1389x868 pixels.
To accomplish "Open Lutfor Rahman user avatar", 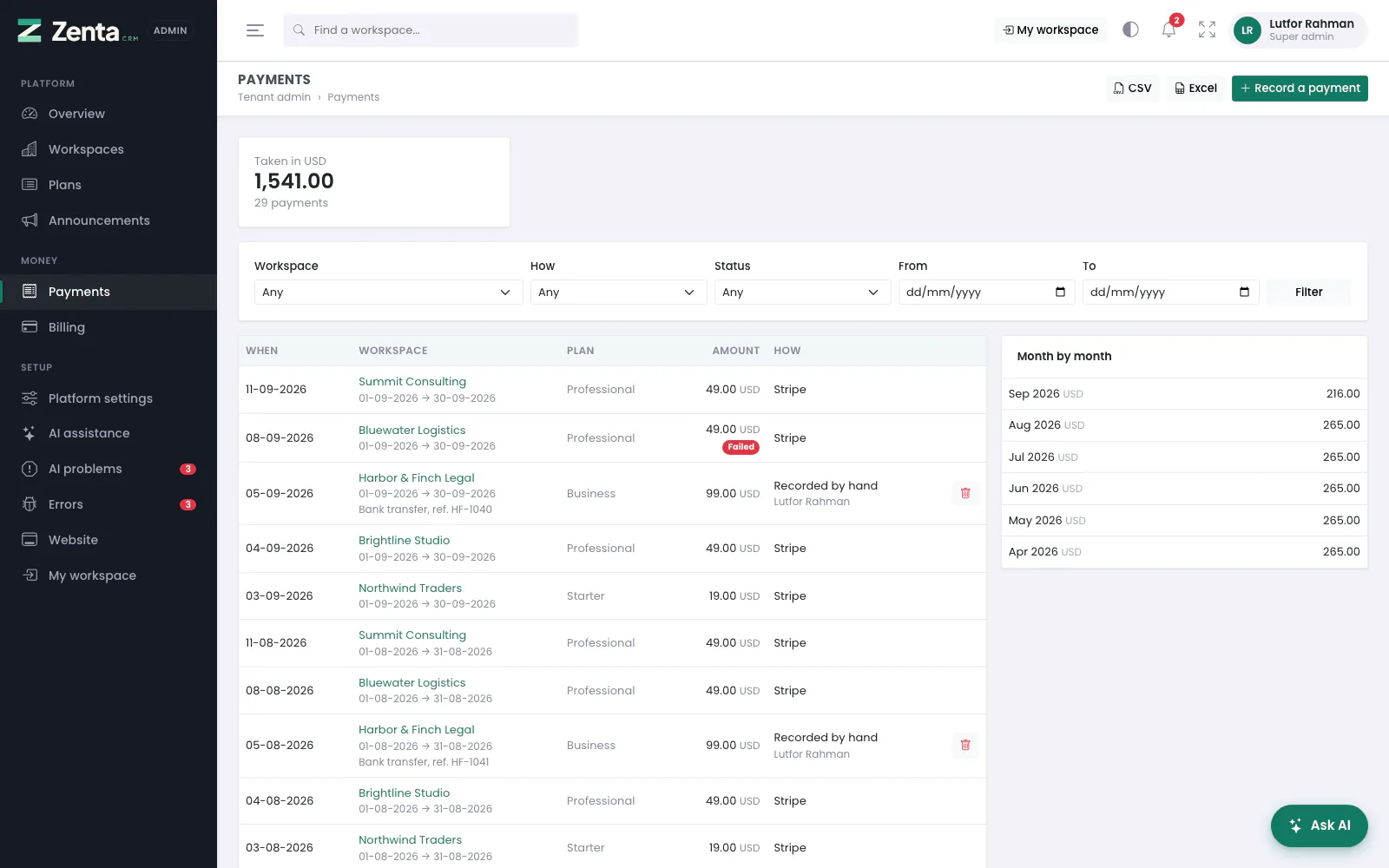I will [1247, 30].
